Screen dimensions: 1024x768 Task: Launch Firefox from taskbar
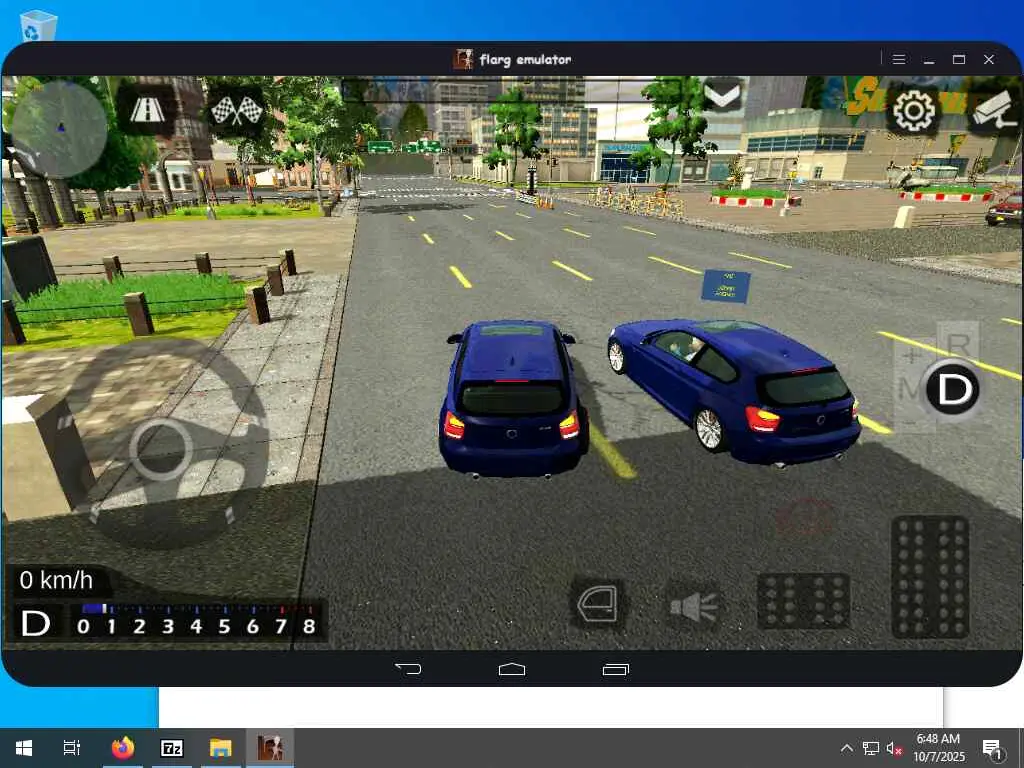123,748
